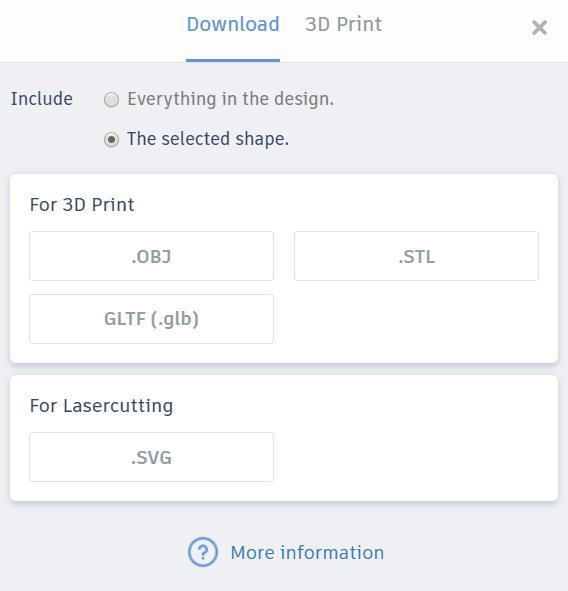Close the download dialog with the X icon

tap(539, 28)
